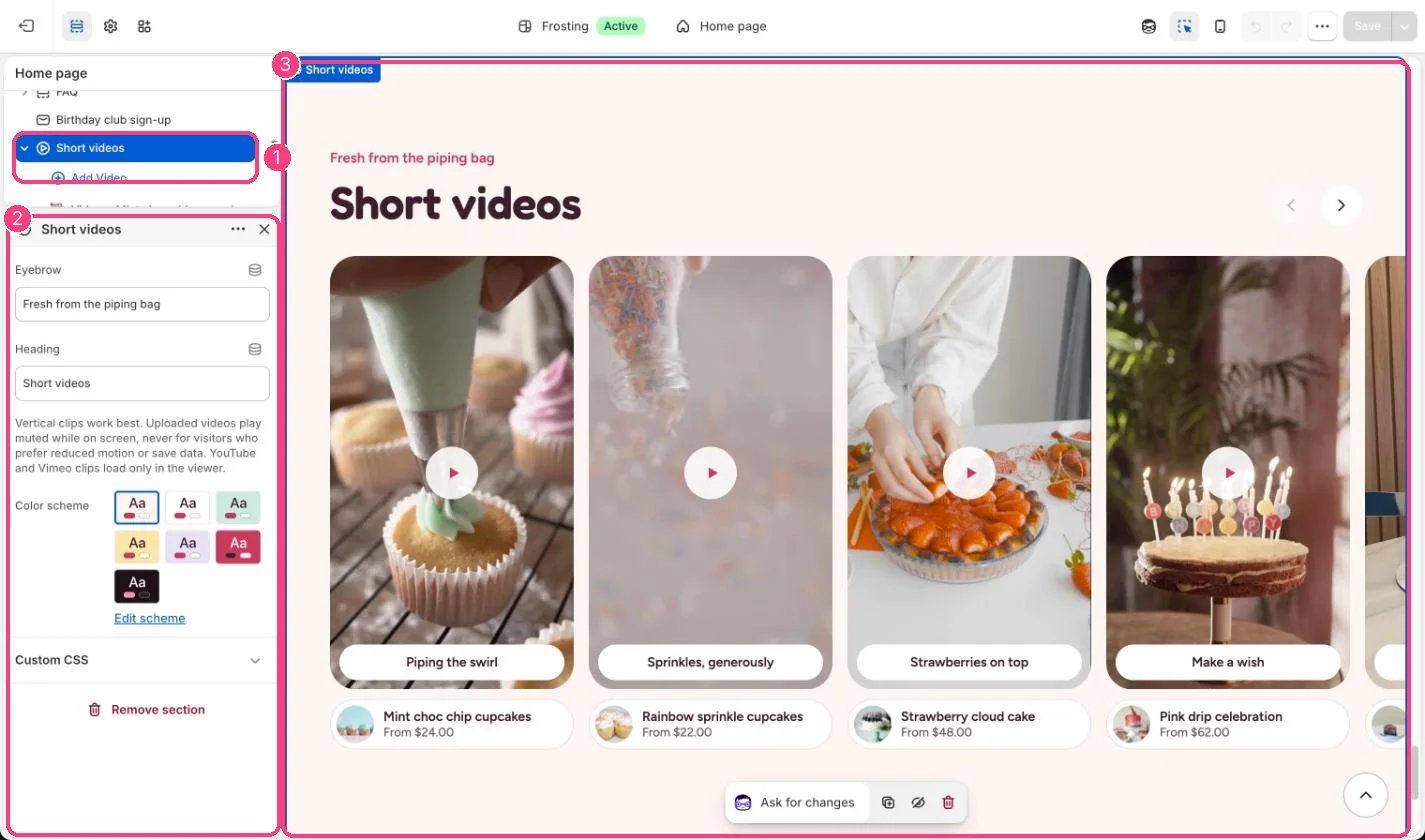The height and width of the screenshot is (840, 1425).
Task: Play the Piping the swirl video
Action: click(452, 473)
